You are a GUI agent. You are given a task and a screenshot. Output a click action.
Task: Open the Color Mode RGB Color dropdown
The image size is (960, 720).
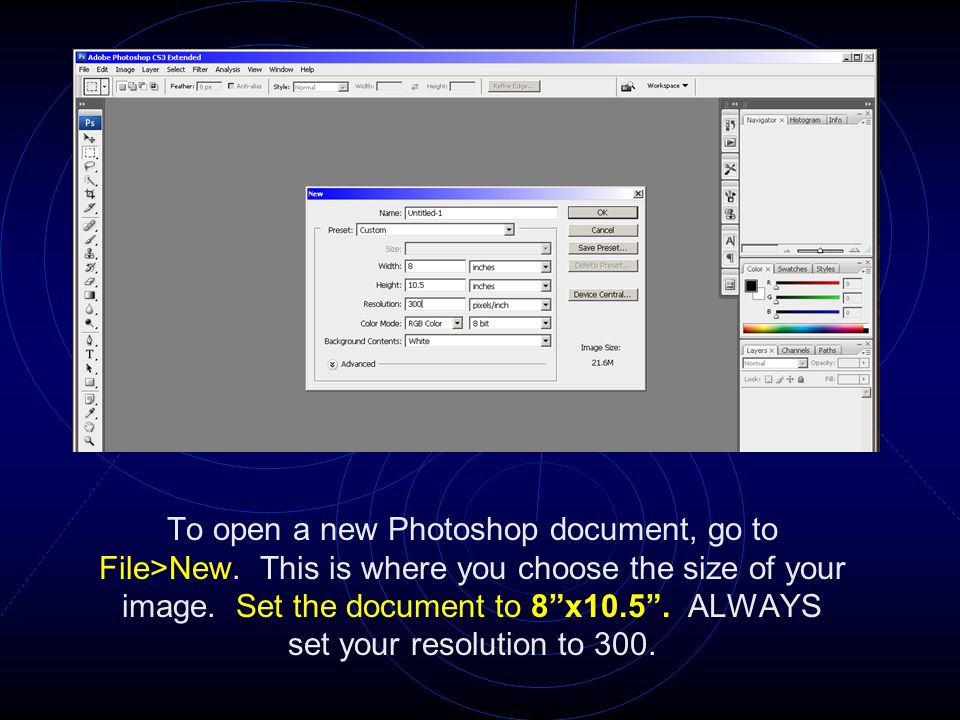(434, 323)
